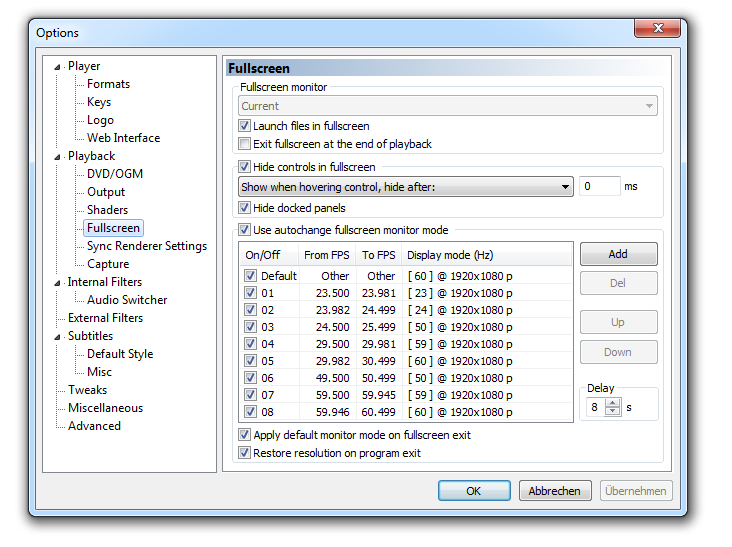Uncheck mode row 07 checkbox
Screen dimensions: 732x547
point(250,395)
